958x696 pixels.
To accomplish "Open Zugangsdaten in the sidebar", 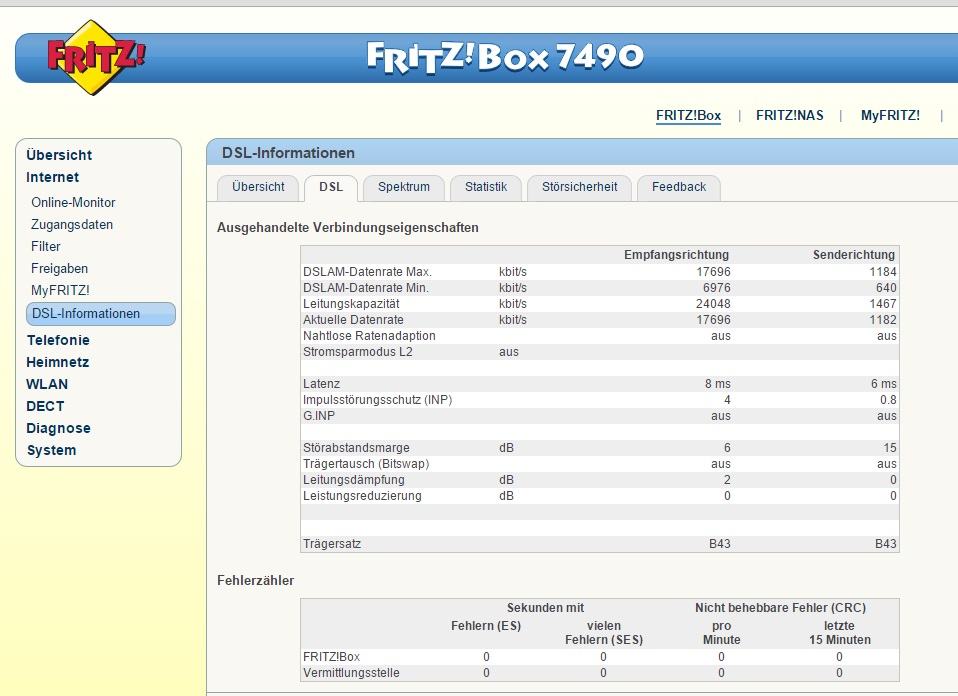I will [72, 224].
